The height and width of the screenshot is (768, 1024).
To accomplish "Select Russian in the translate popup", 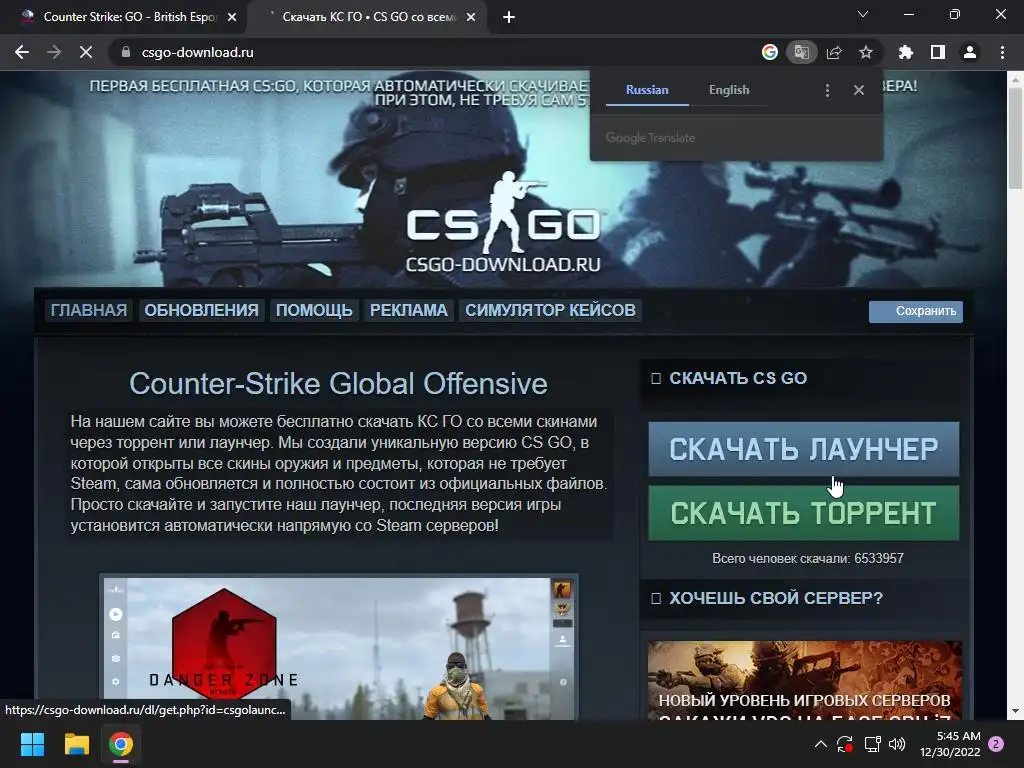I will point(647,90).
